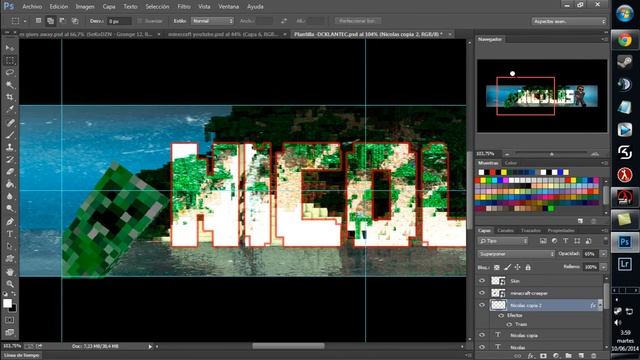
Task: Hide the Nicolas copia text layer
Action: 482,335
